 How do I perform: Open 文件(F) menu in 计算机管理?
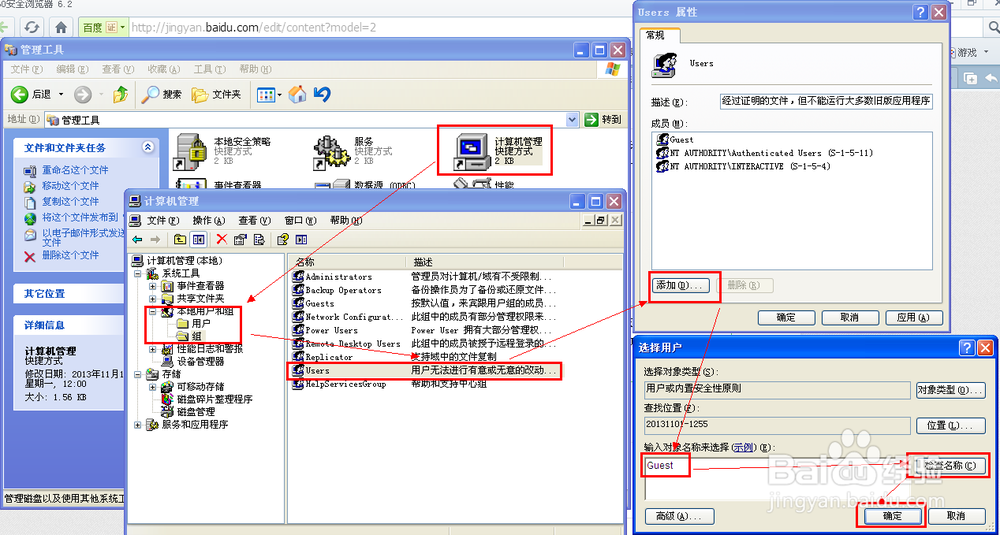coord(163,220)
